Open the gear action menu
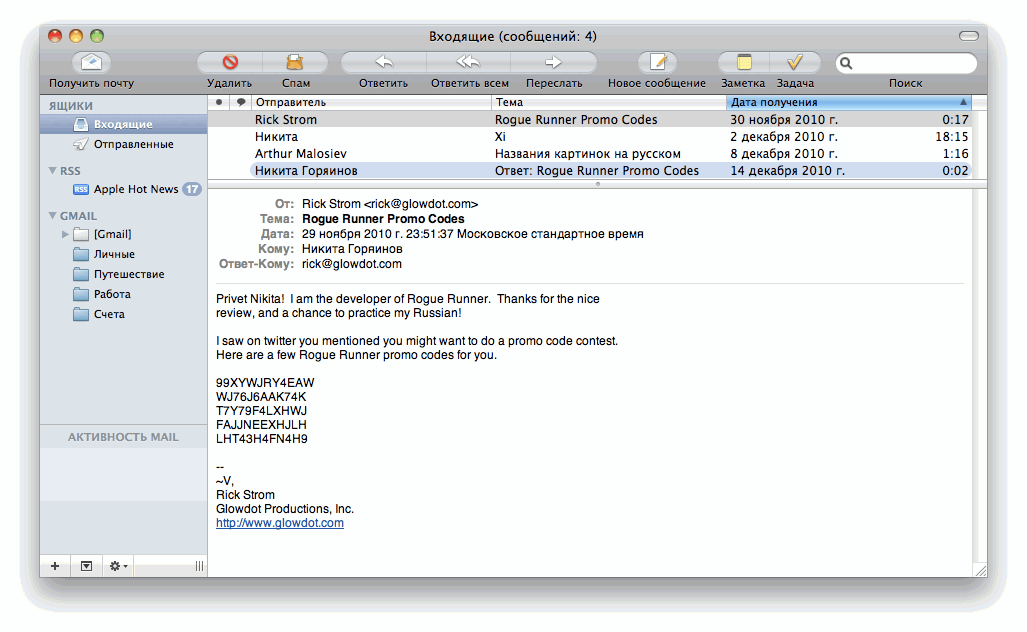1027x632 pixels. [x=118, y=566]
